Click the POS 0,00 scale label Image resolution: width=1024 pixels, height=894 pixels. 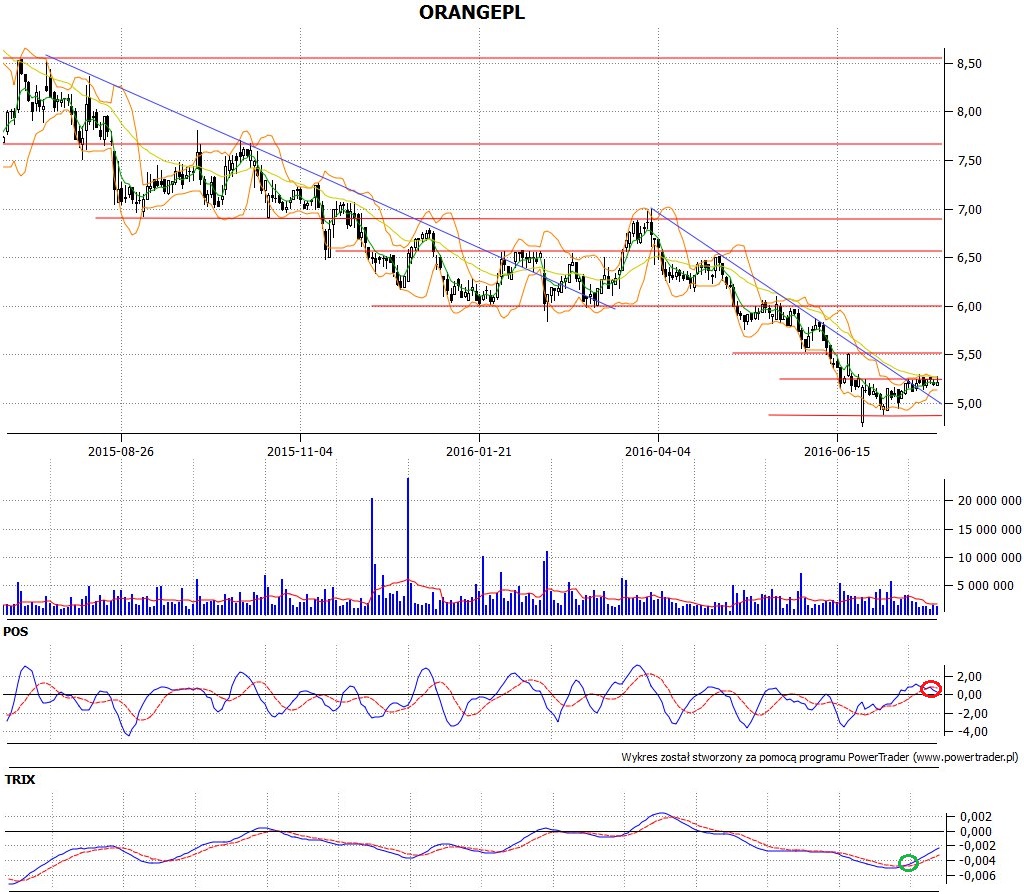(969, 695)
